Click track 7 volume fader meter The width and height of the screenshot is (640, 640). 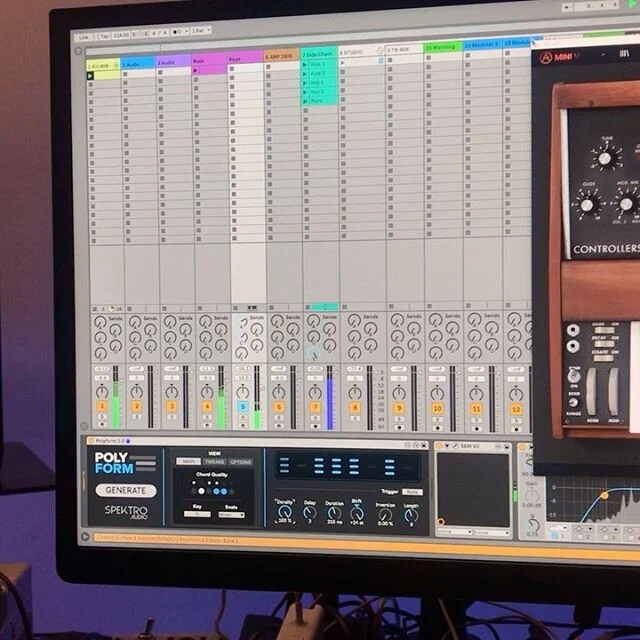click(330, 398)
